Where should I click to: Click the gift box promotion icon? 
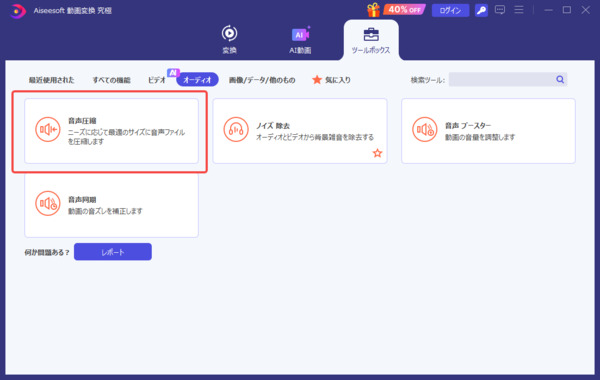(x=373, y=10)
